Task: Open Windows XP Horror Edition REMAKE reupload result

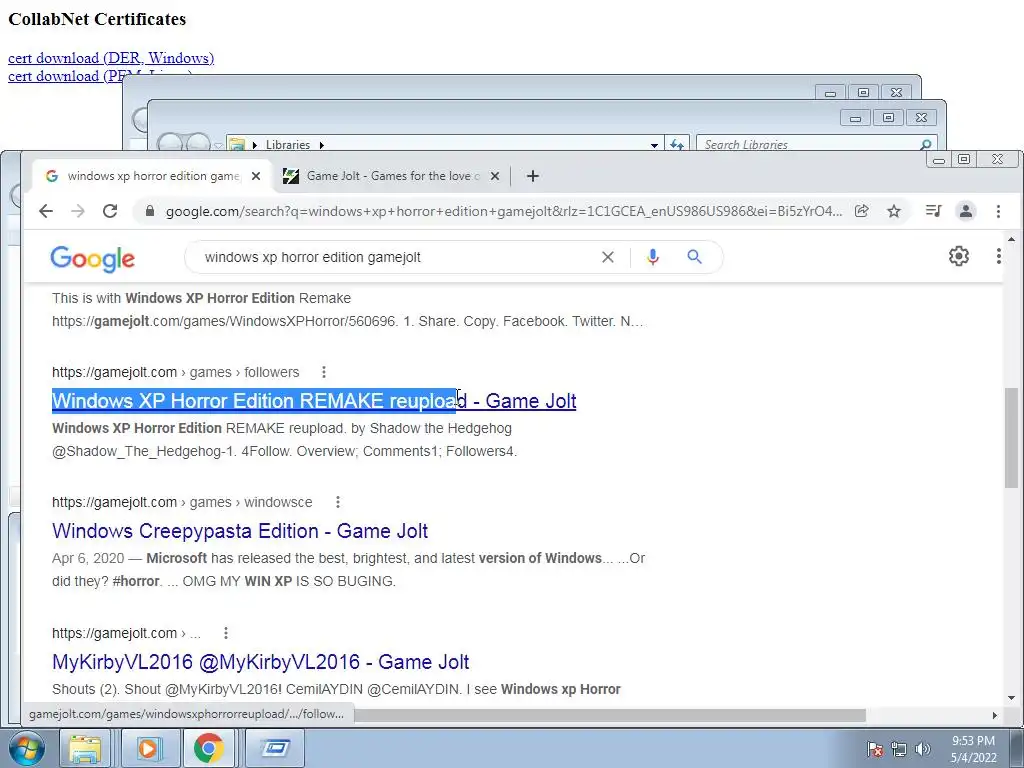Action: pos(314,401)
